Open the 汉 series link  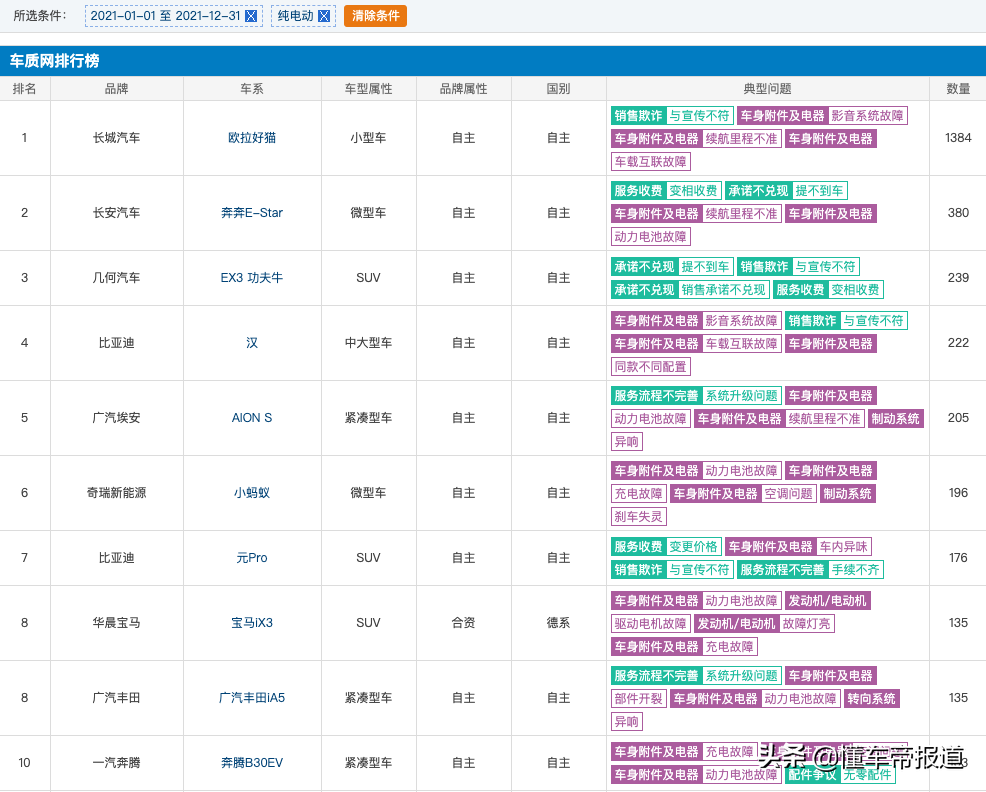pyautogui.click(x=252, y=343)
